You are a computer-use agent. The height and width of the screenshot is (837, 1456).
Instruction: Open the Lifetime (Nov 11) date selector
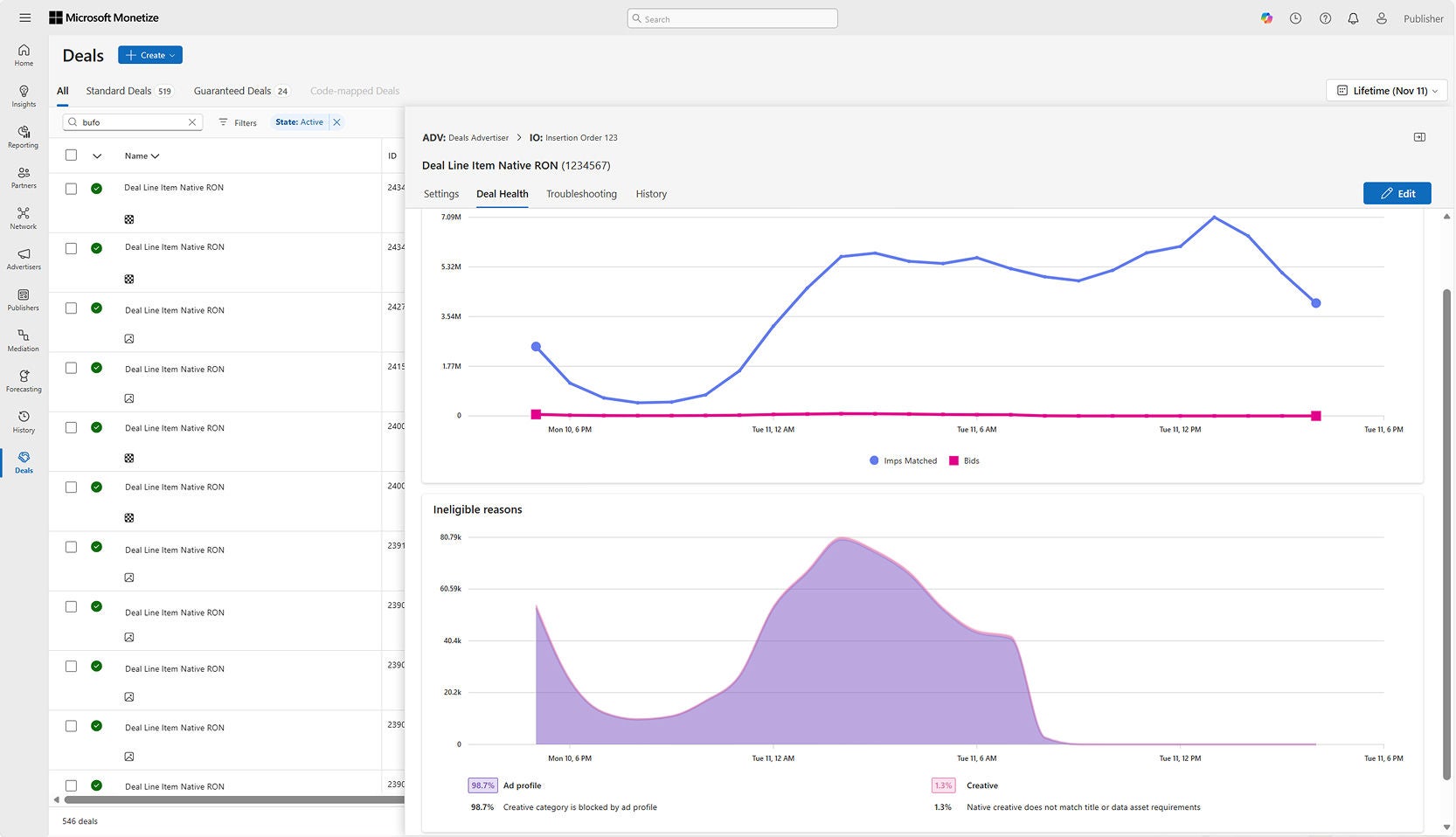pyautogui.click(x=1385, y=90)
